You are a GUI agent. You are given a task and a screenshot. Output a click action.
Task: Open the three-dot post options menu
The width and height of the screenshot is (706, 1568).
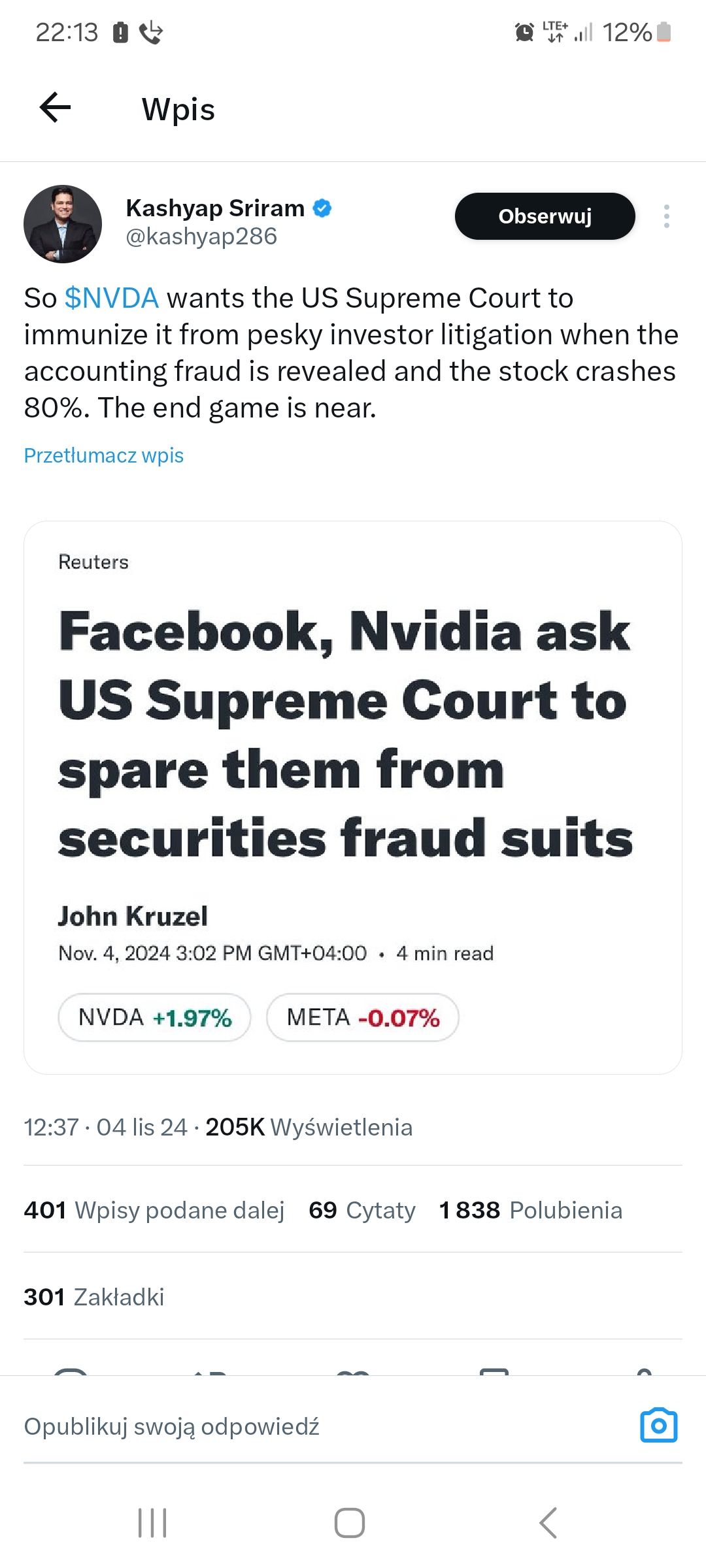[666, 216]
